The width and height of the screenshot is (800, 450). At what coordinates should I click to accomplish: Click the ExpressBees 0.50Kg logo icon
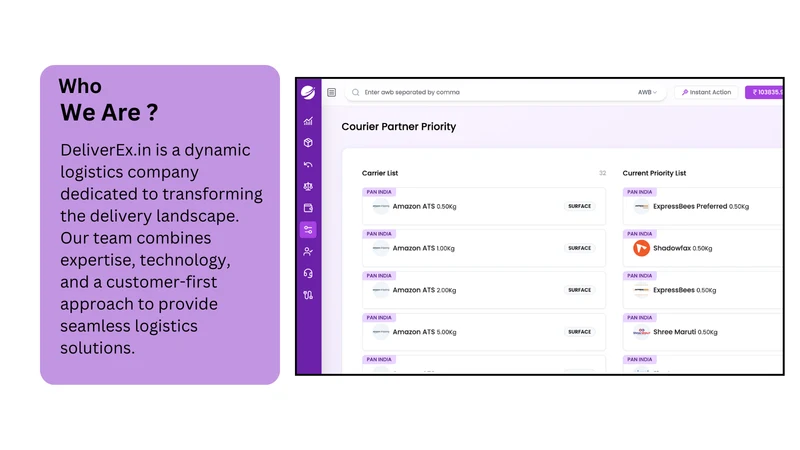point(641,290)
